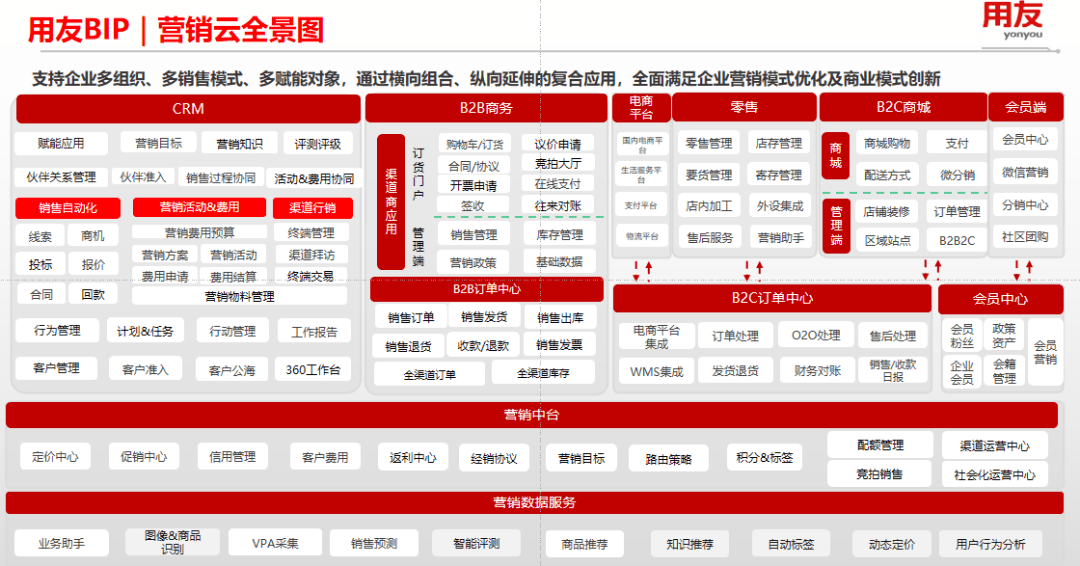This screenshot has height=566, width=1080.
Task: Open the 社区团购 box
Action: [1025, 237]
